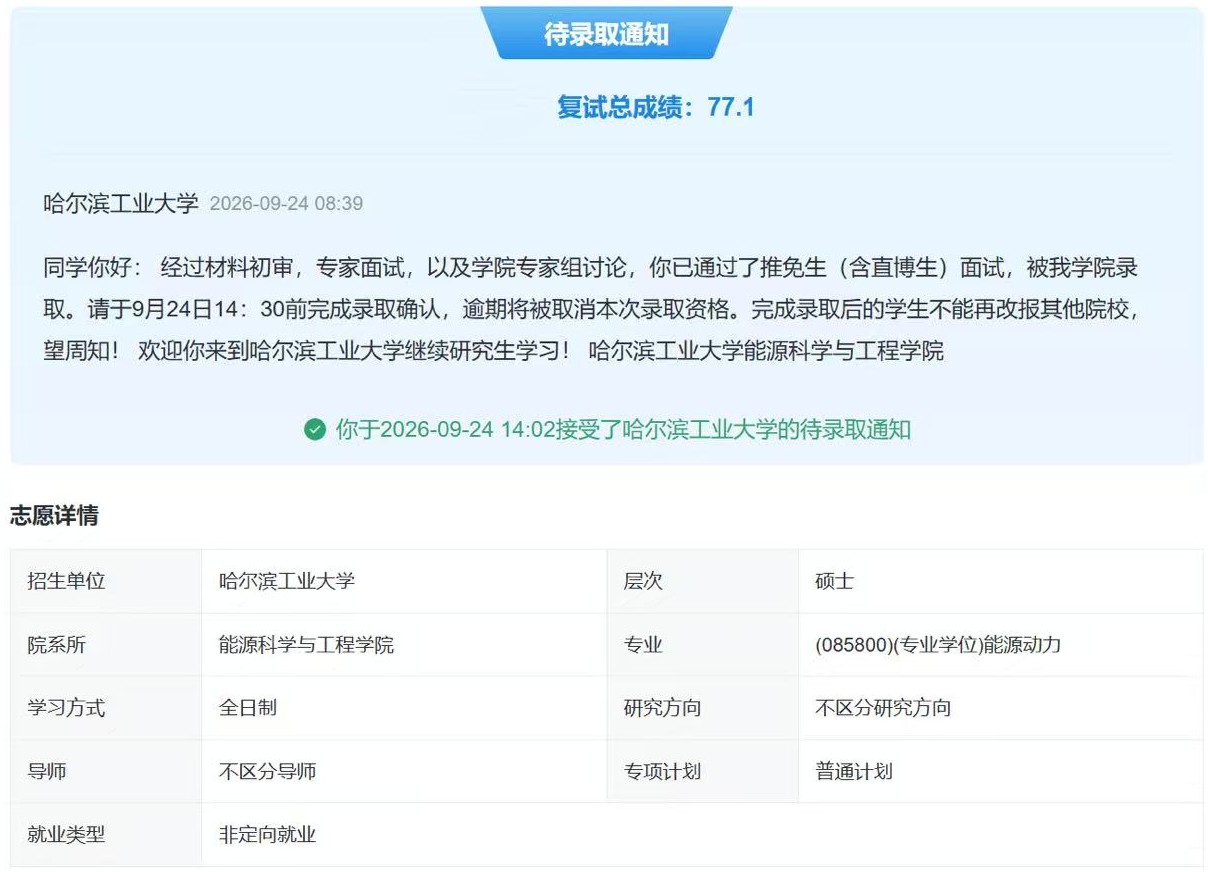Click the 普通计划 value cell
Image resolution: width=1208 pixels, height=872 pixels.
click(x=1001, y=771)
